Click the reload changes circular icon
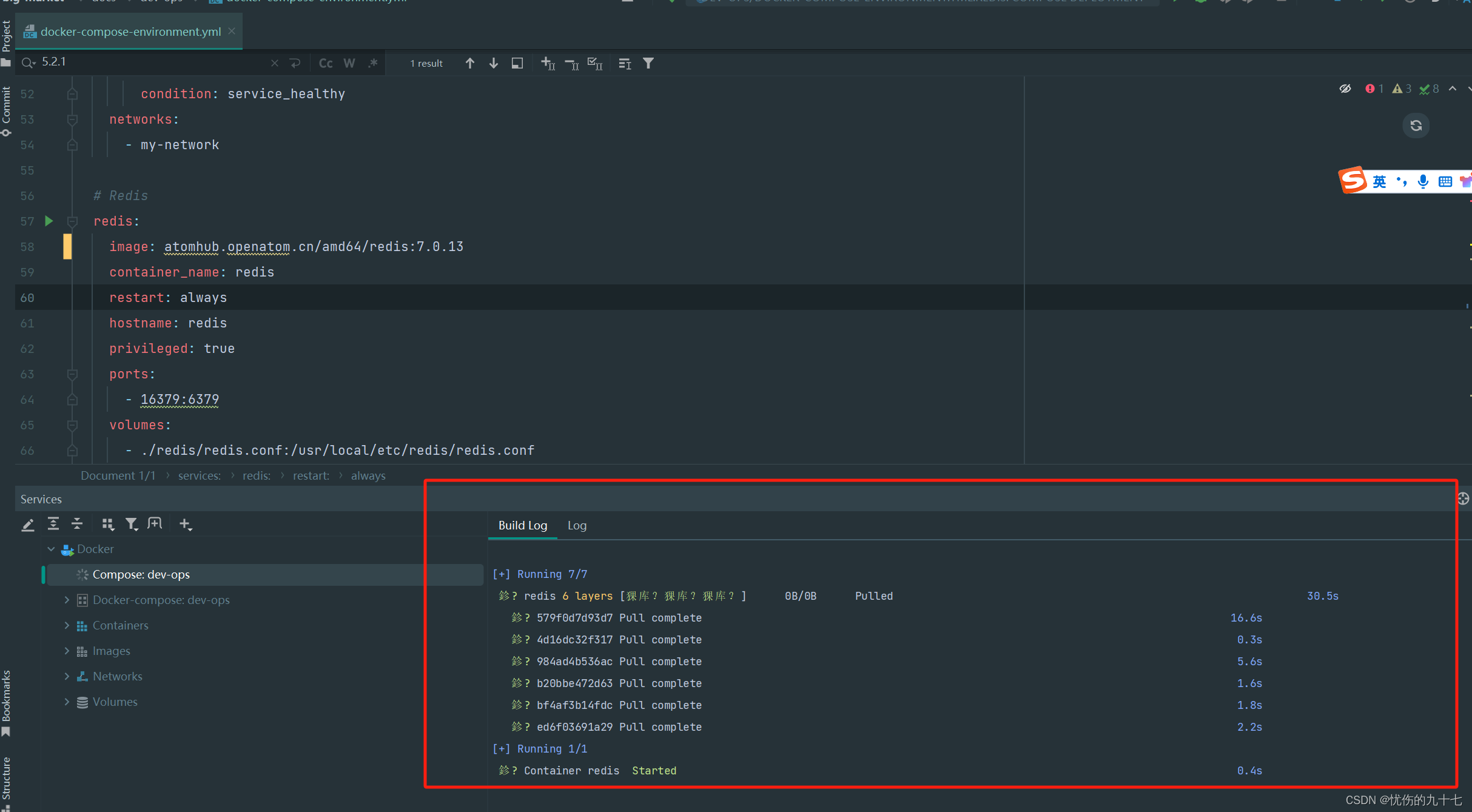The image size is (1472, 812). point(1416,126)
